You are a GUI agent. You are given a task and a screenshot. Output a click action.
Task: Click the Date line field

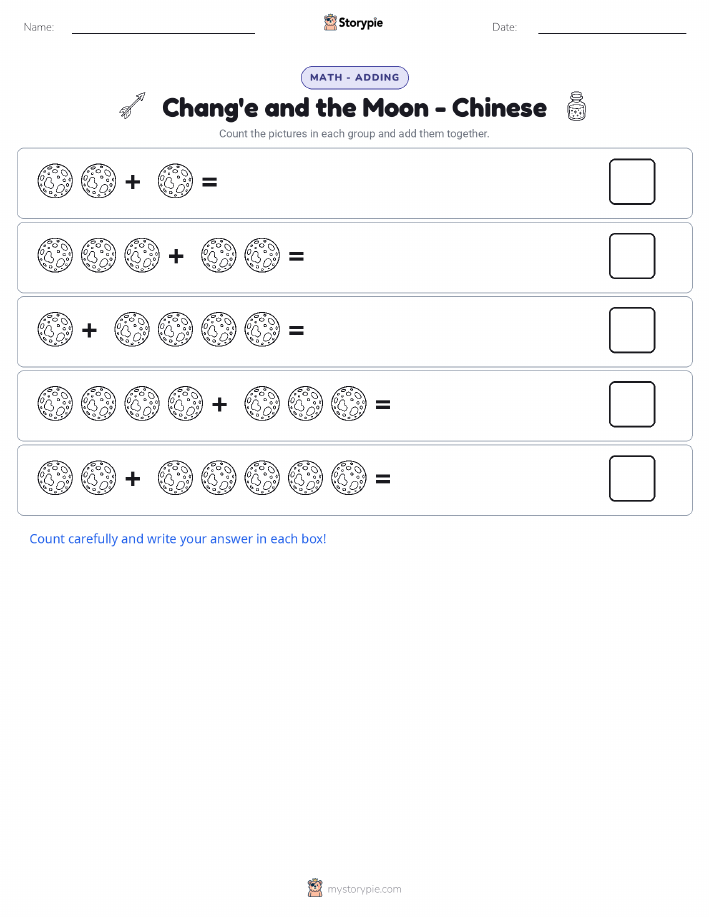coord(612,27)
